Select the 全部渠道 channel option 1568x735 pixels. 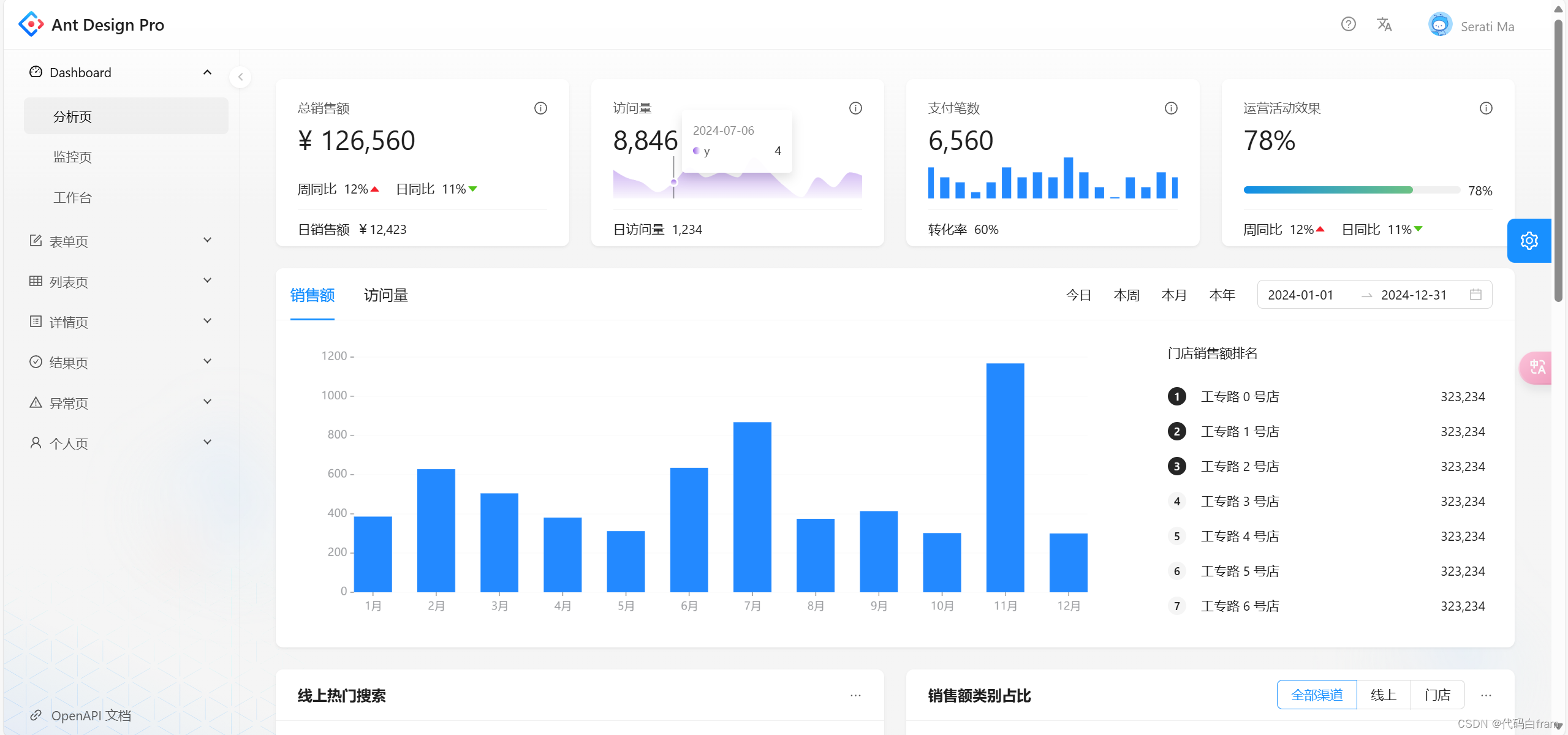click(x=1317, y=695)
